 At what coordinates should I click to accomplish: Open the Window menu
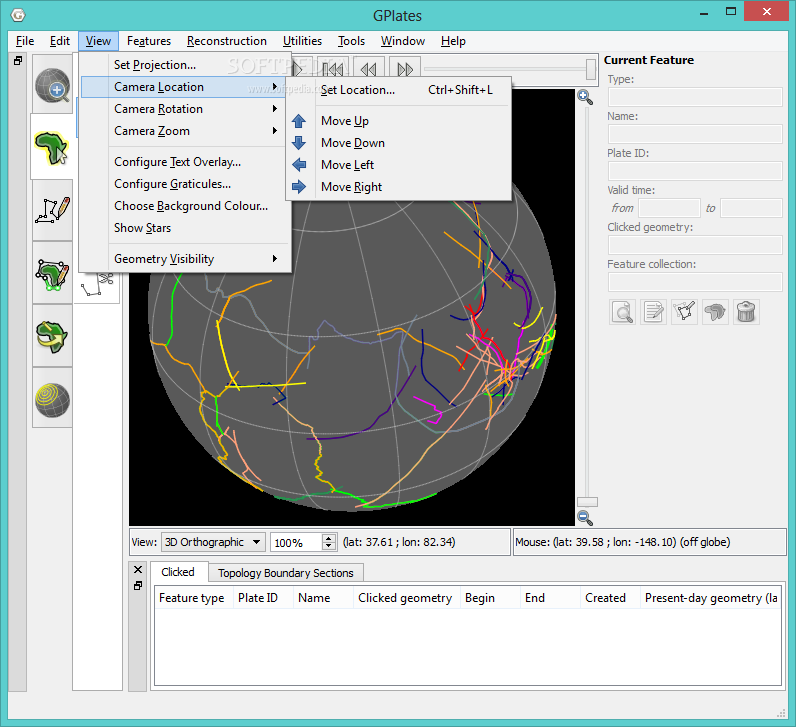tap(403, 41)
